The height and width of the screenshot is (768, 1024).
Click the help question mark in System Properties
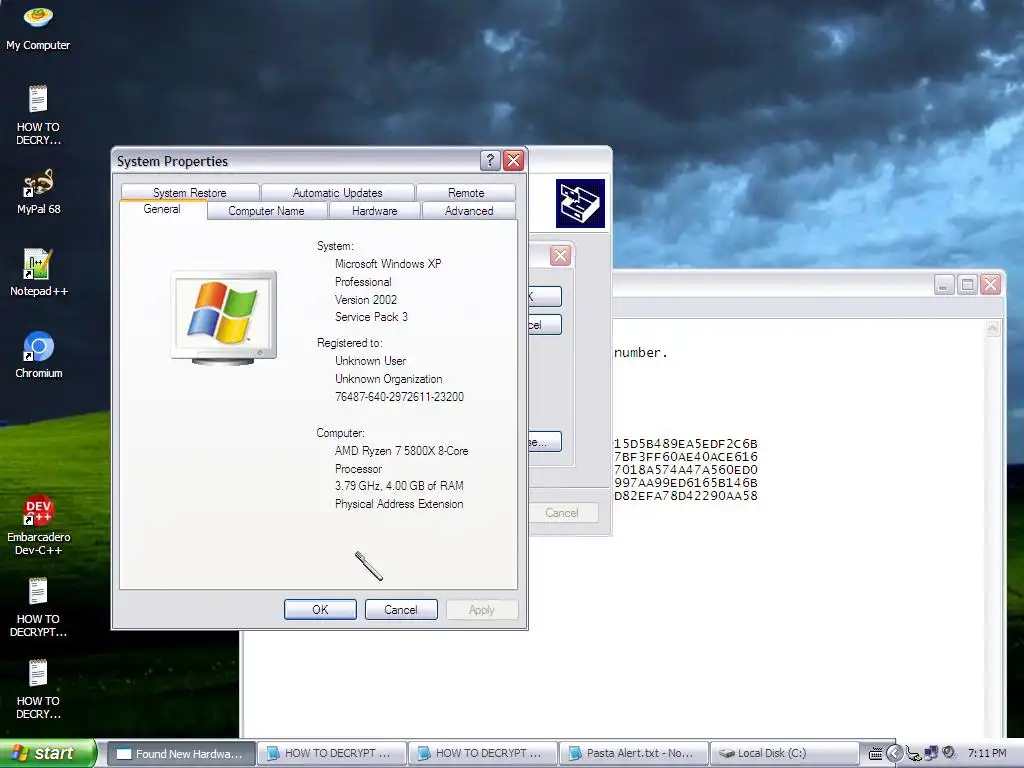[x=490, y=160]
